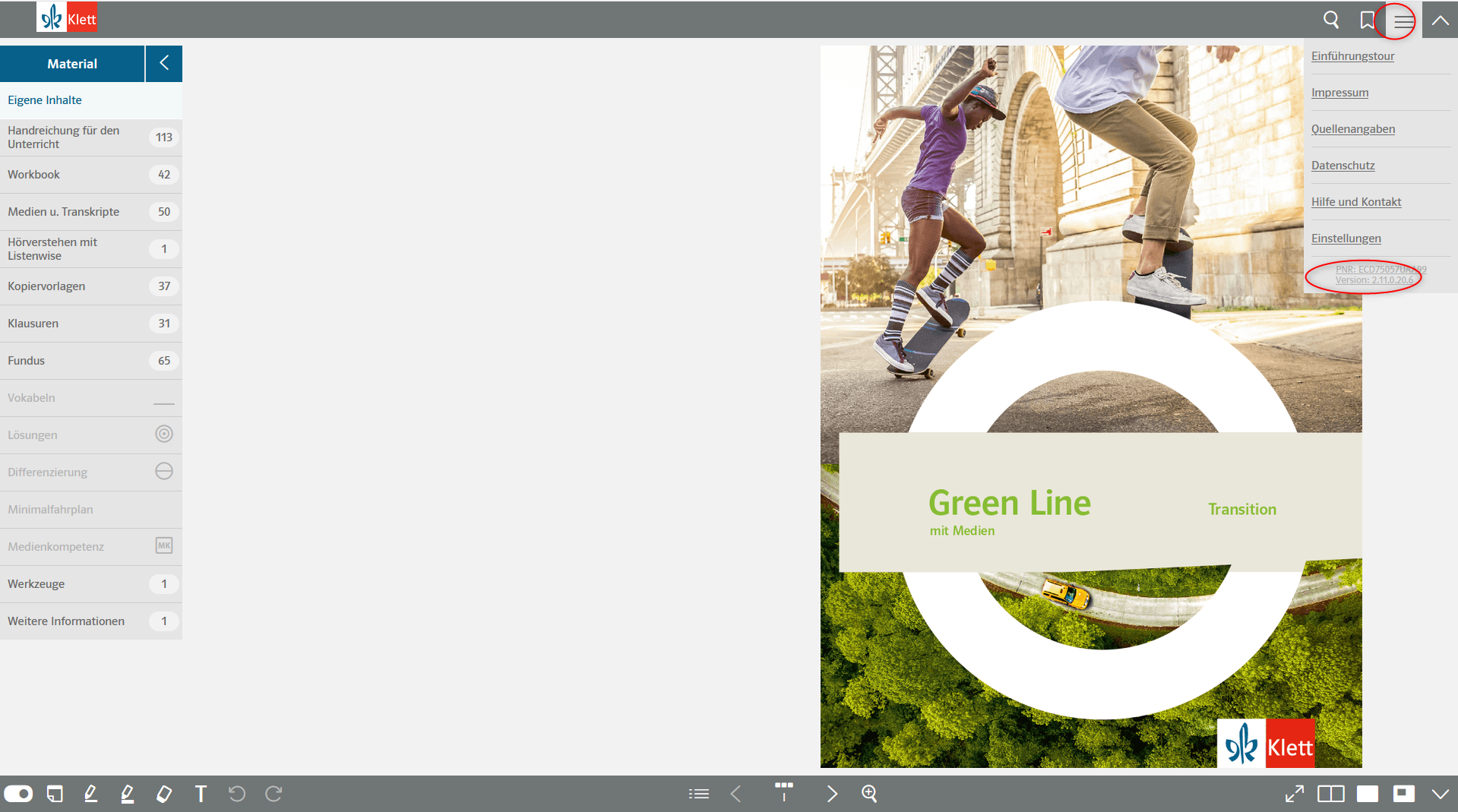Click the PNR and version info text
The height and width of the screenshot is (812, 1458).
pos(1381,275)
